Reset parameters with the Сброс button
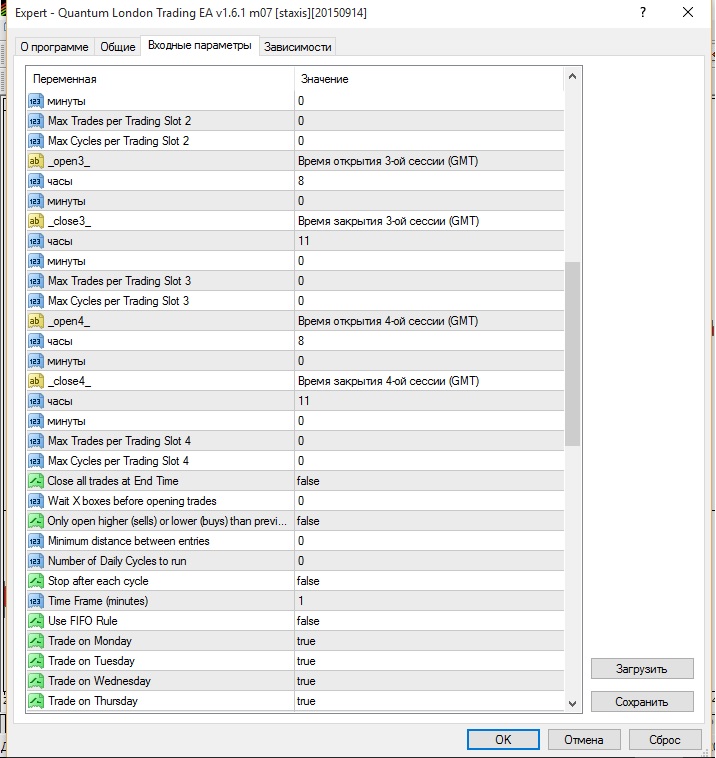716x758 pixels. [665, 740]
